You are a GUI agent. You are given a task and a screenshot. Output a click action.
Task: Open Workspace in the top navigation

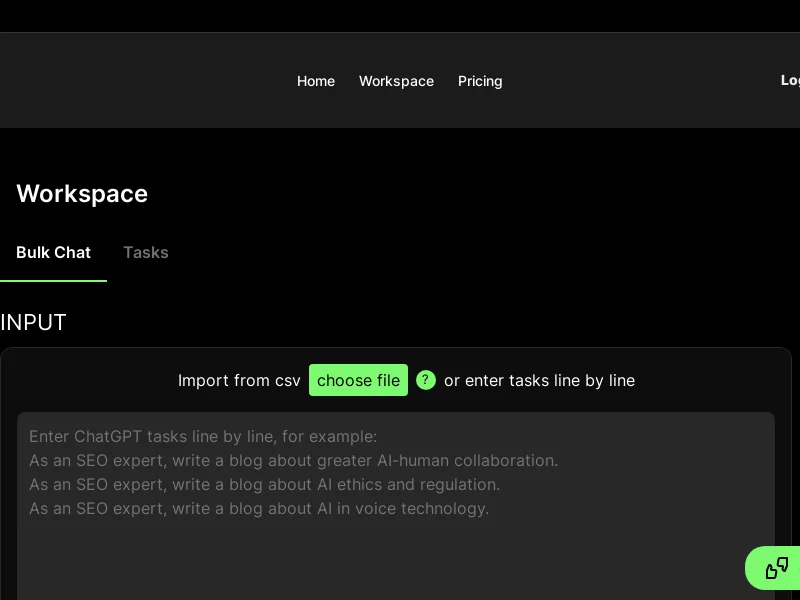point(396,81)
